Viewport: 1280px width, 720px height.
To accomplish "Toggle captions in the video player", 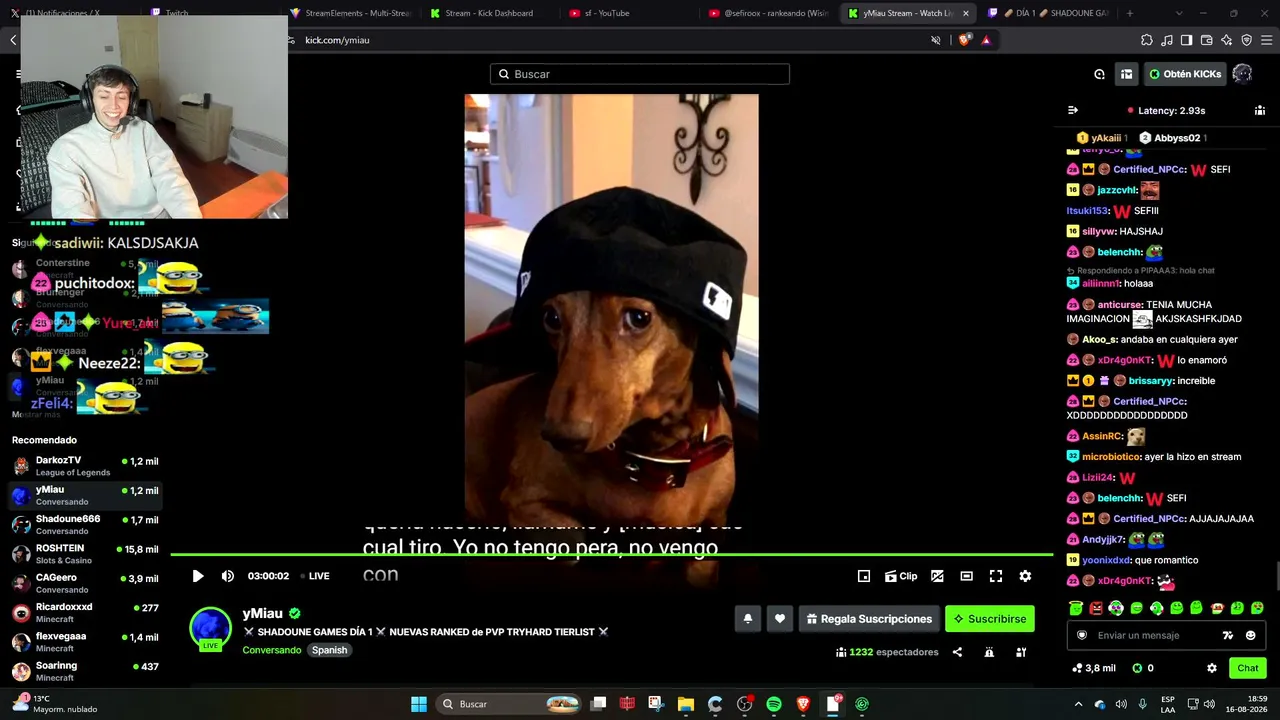I will pos(937,576).
